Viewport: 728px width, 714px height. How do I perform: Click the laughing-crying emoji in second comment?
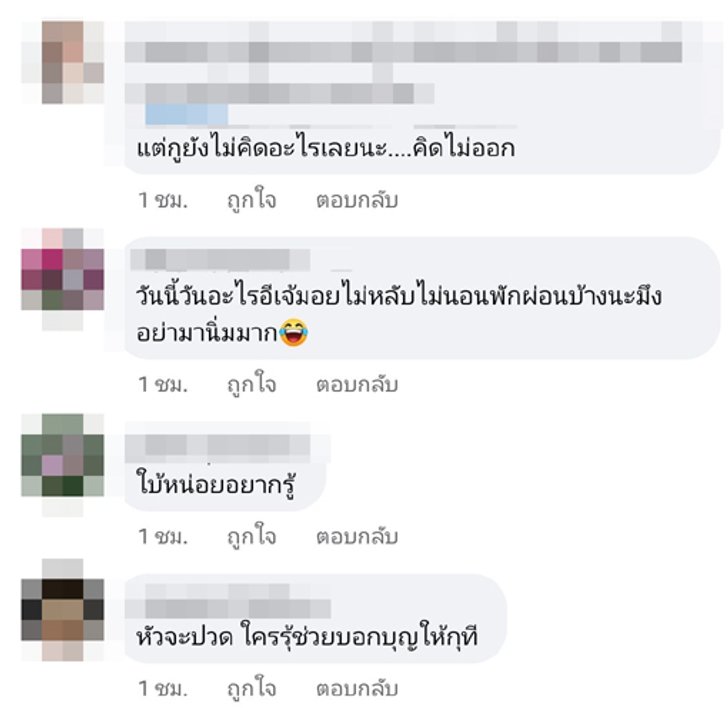click(x=293, y=332)
